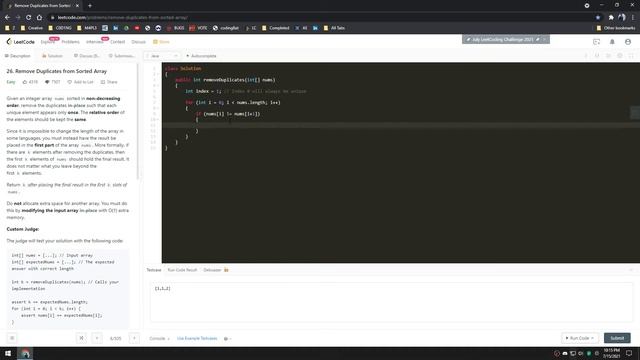Screen dimensions: 640x360
Task: Select the Debugger tab
Action: (x=216, y=270)
